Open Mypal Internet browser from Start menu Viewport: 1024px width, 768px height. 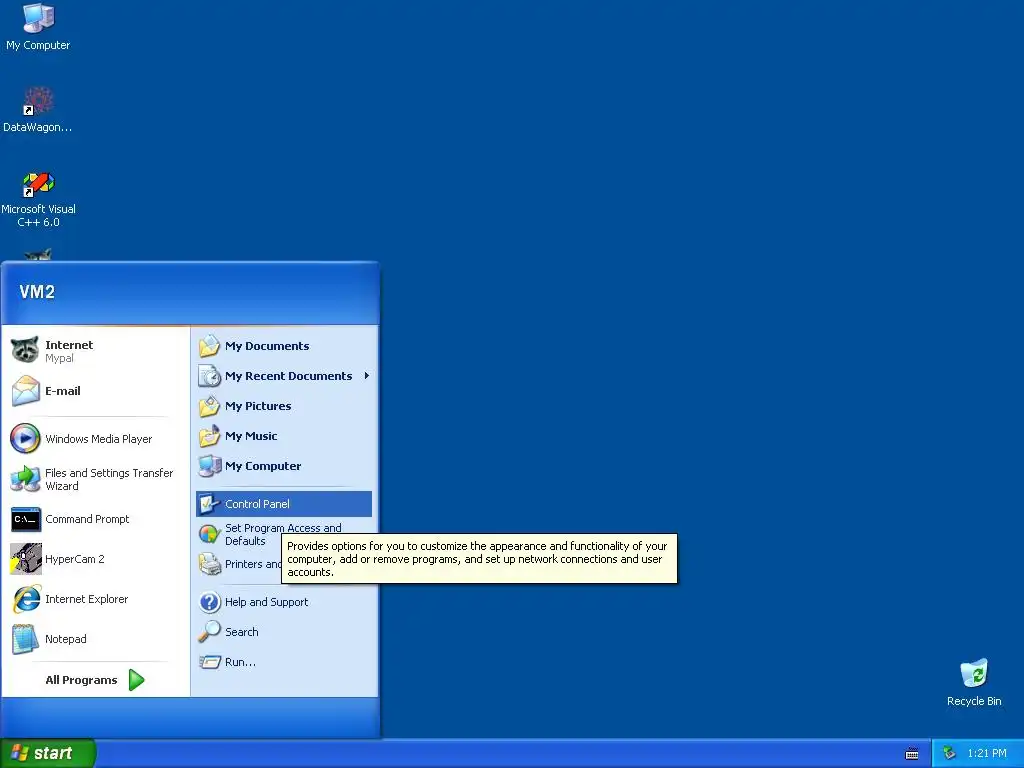[95, 351]
